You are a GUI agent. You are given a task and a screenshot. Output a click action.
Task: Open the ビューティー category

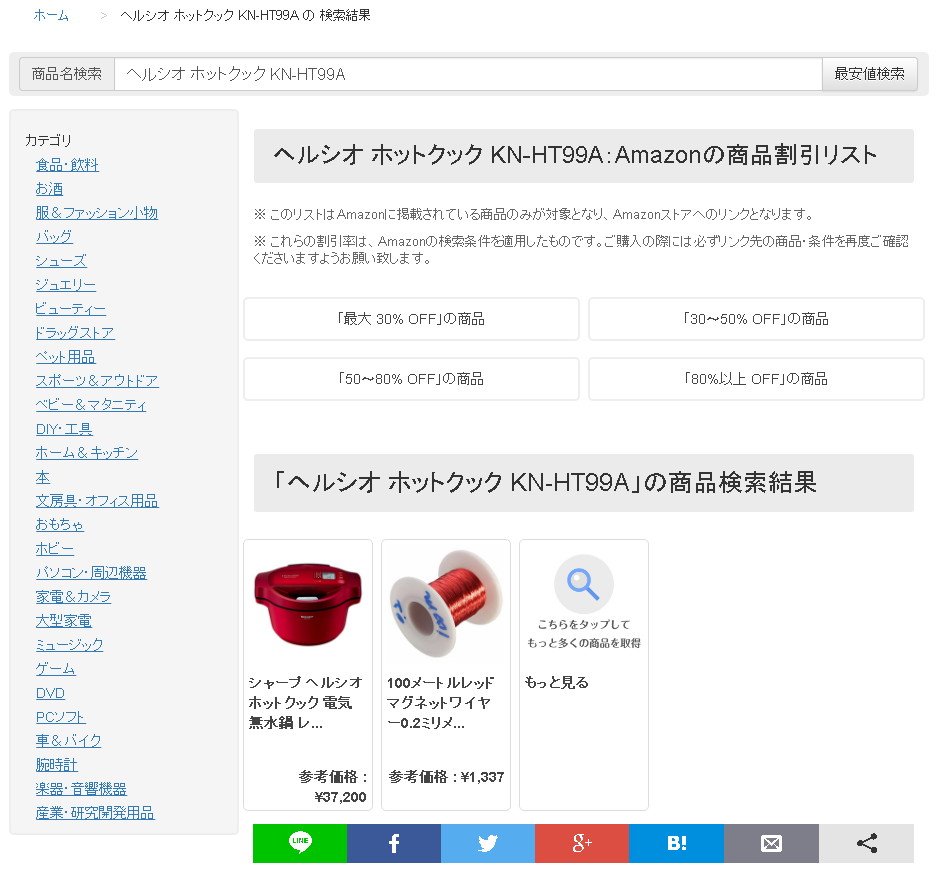(70, 309)
